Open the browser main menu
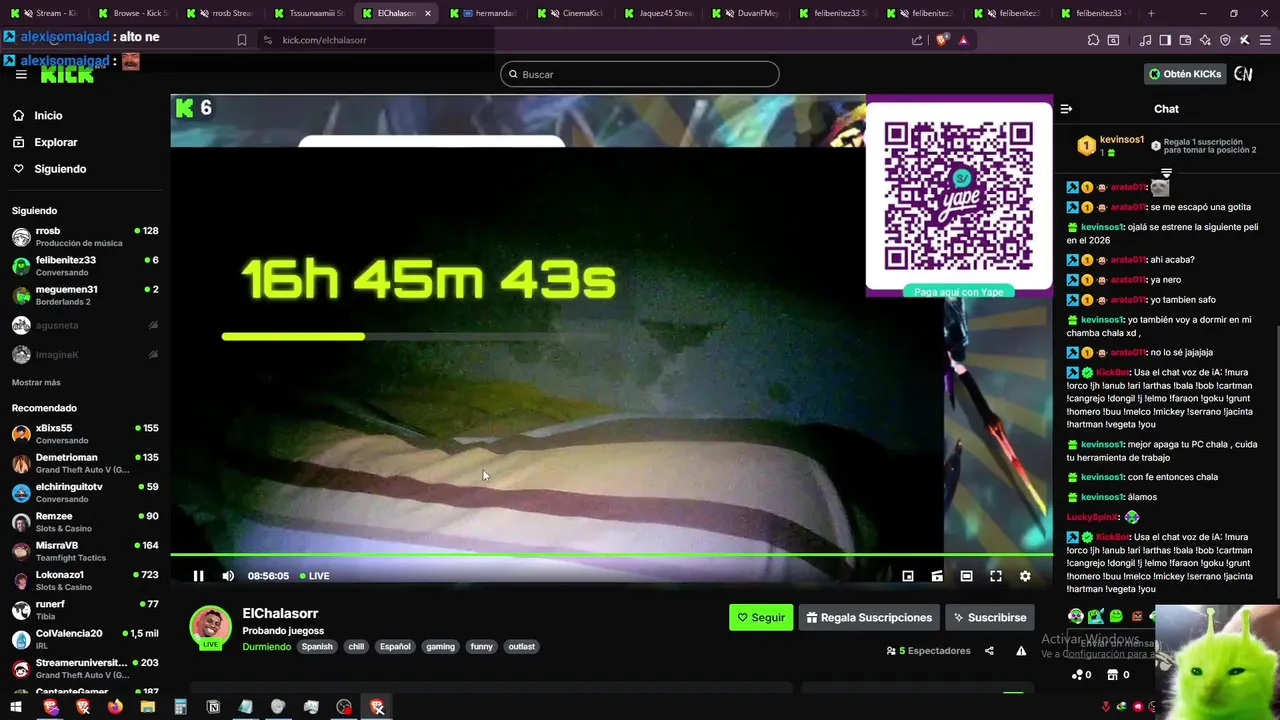The width and height of the screenshot is (1280, 720). (x=1265, y=40)
